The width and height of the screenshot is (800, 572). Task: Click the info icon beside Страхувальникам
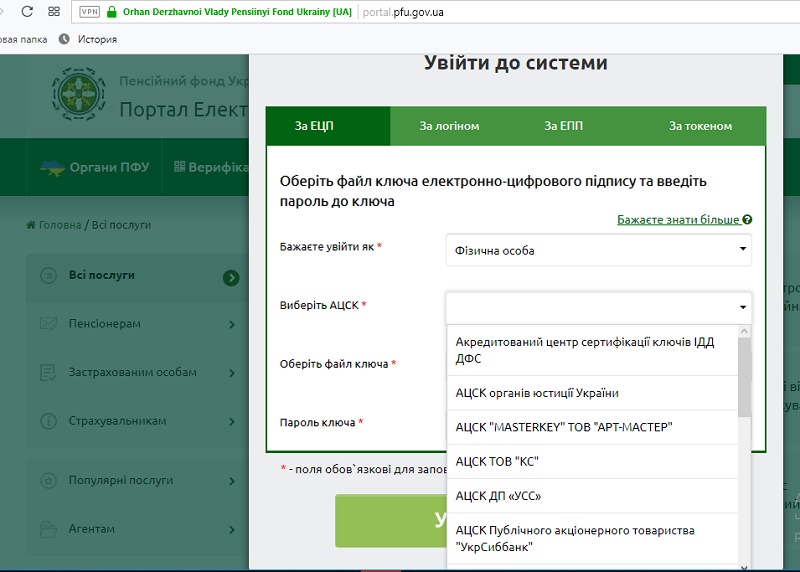(47, 421)
